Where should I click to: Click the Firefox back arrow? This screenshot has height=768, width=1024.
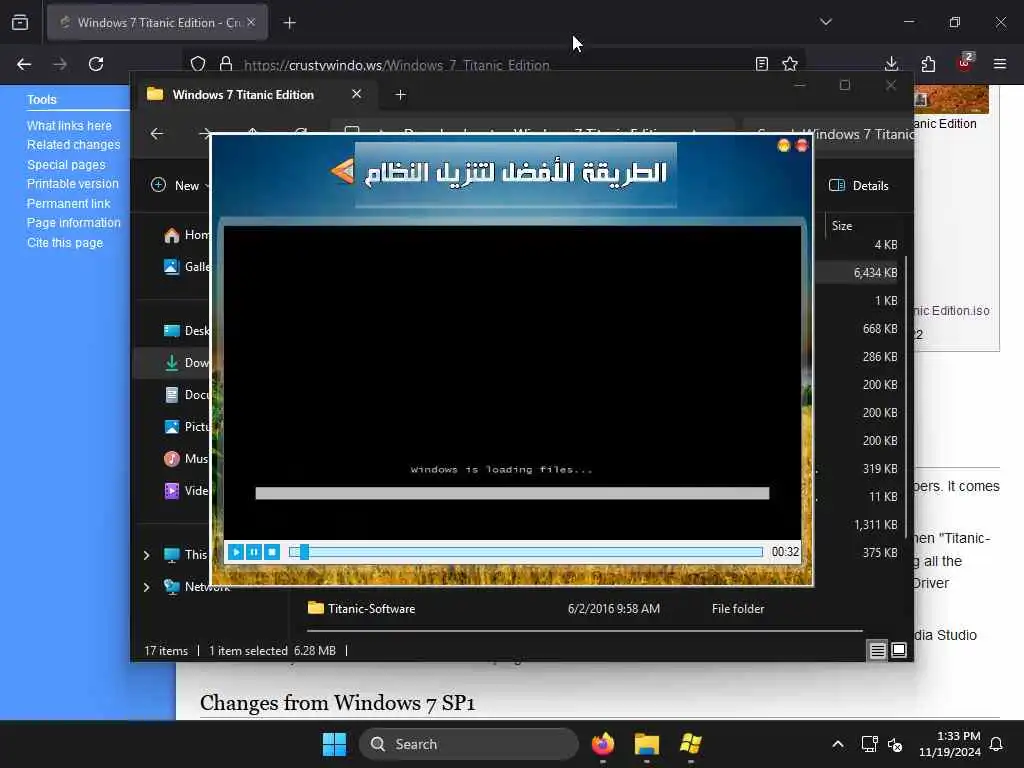tap(24, 64)
